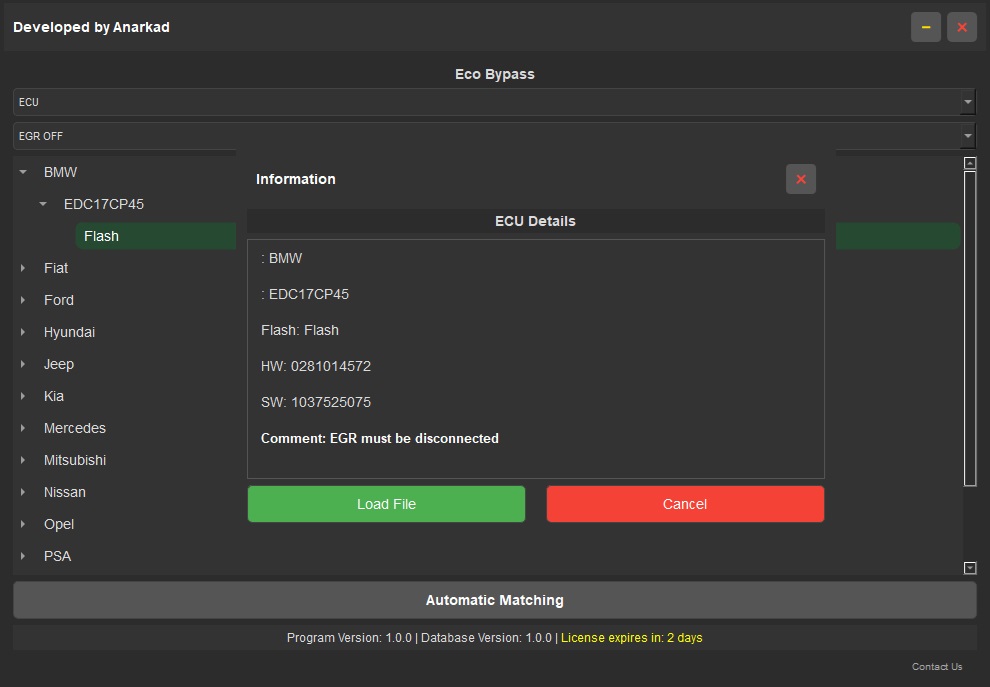Click the 'Eco Bypass' title text

(494, 74)
